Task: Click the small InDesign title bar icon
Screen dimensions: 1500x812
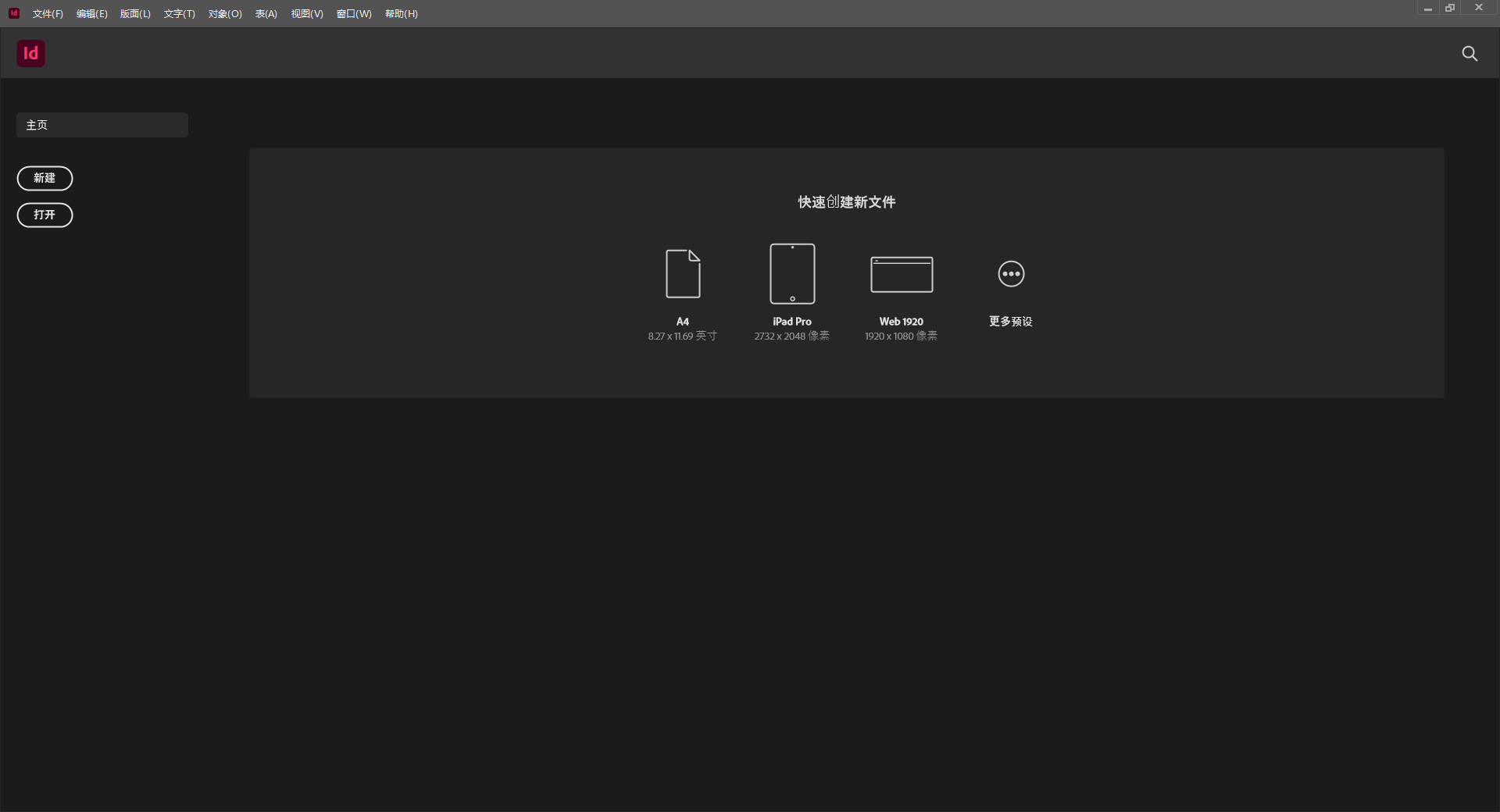Action: [x=14, y=13]
